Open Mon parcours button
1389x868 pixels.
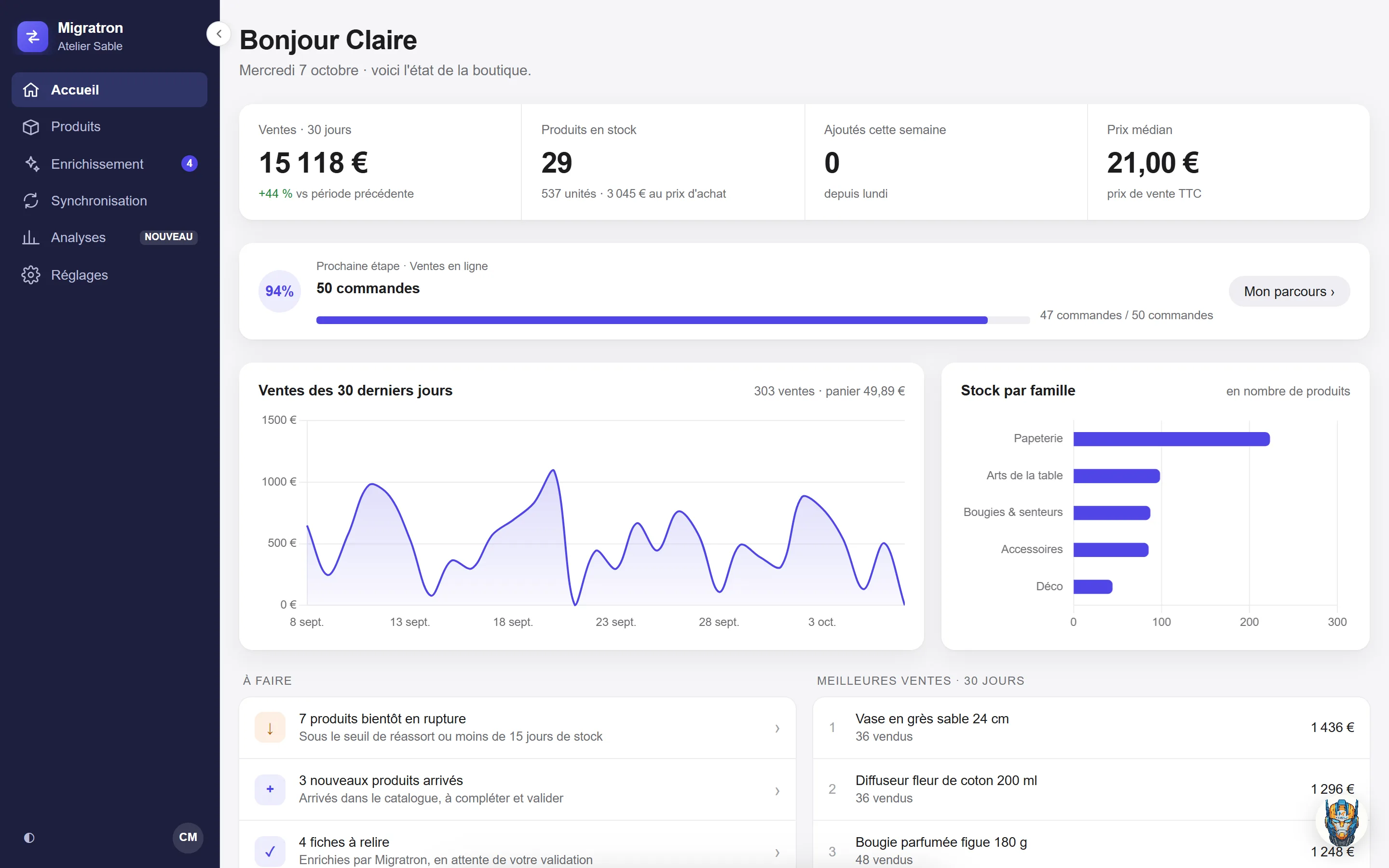tap(1289, 292)
